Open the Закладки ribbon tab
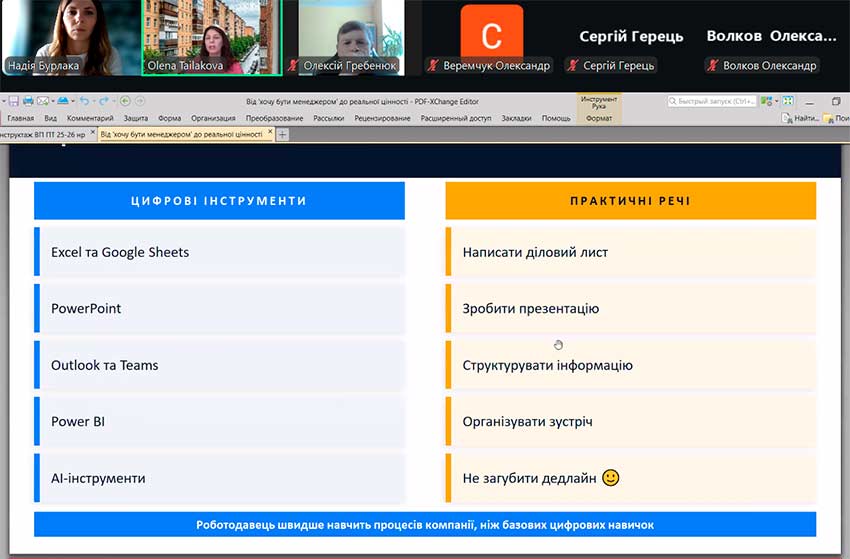Image resolution: width=850 pixels, height=559 pixels. click(x=516, y=118)
